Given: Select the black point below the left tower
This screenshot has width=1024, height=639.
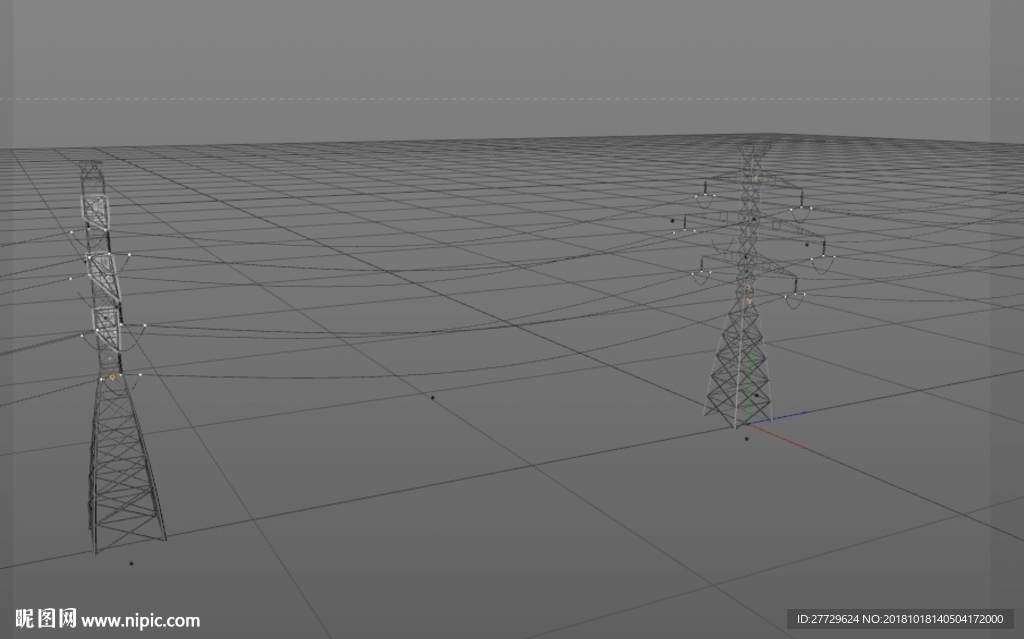Looking at the screenshot, I should coord(131,563).
